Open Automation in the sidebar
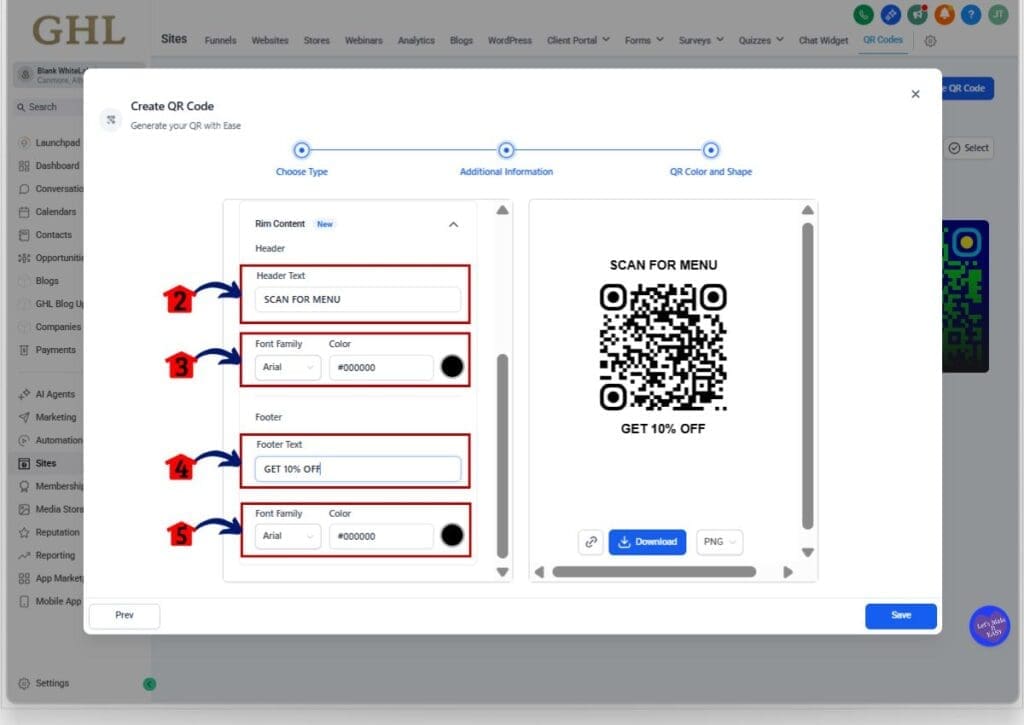Viewport: 1024px width, 725px height. [x=51, y=440]
